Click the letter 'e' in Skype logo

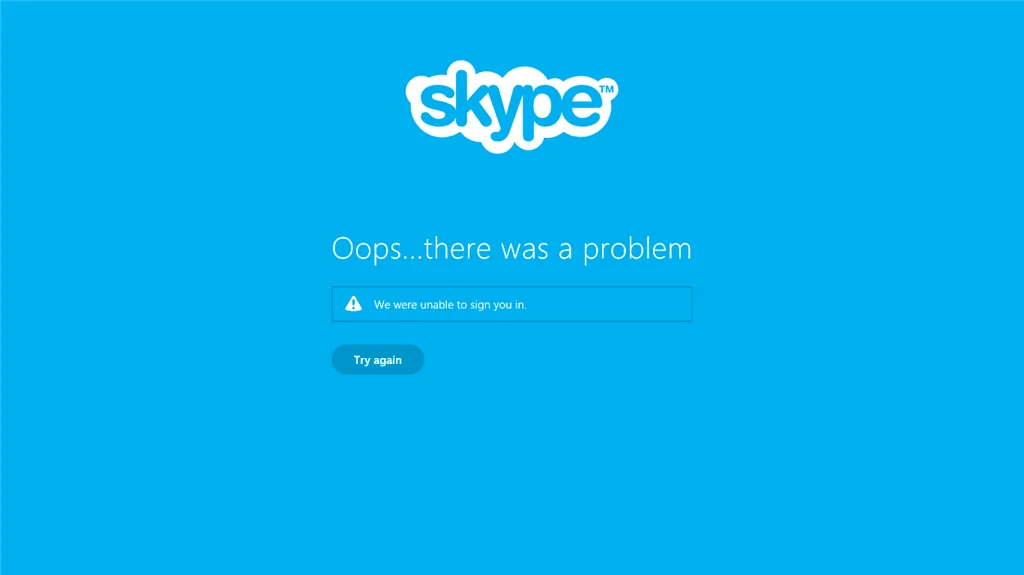point(582,105)
